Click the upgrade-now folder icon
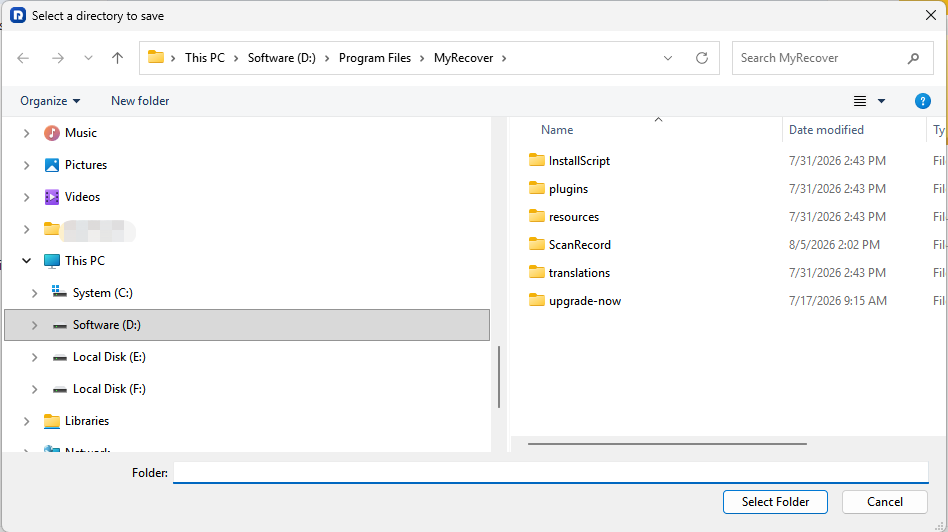This screenshot has width=948, height=532. (537, 300)
